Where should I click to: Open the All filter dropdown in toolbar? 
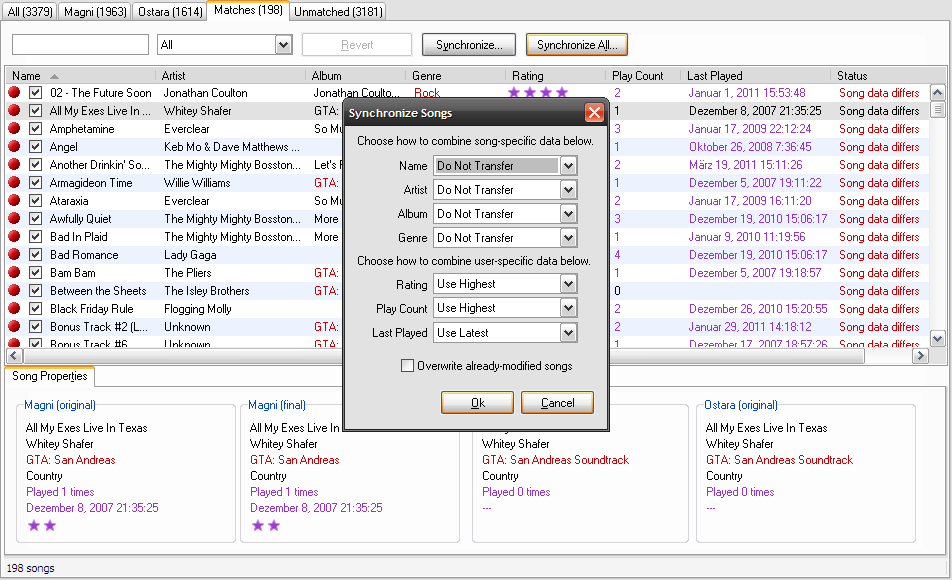tap(283, 44)
